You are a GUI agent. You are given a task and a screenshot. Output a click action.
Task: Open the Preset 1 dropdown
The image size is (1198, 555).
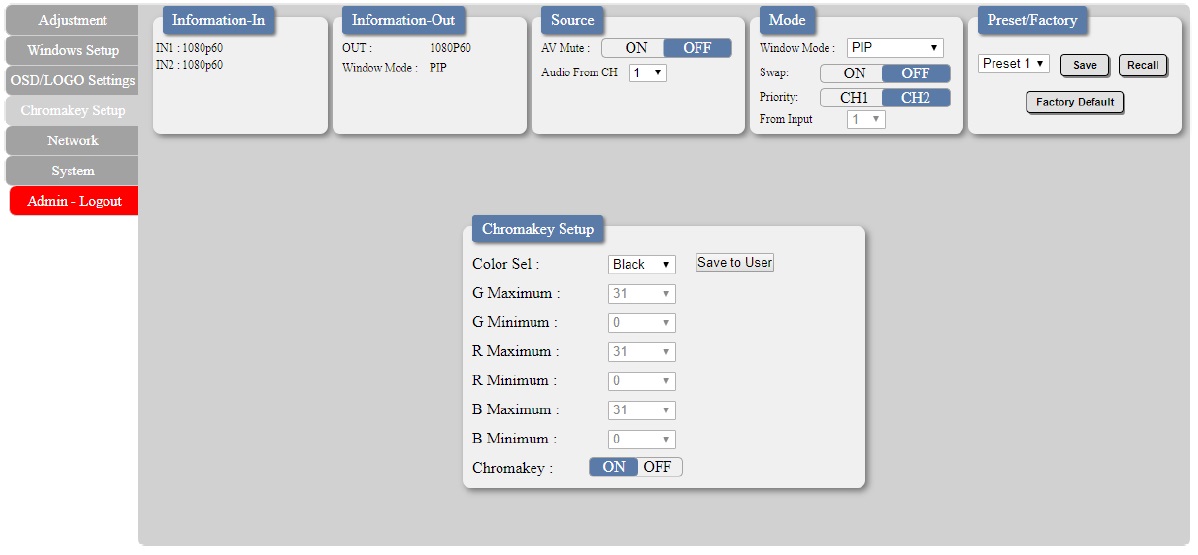[x=1014, y=63]
